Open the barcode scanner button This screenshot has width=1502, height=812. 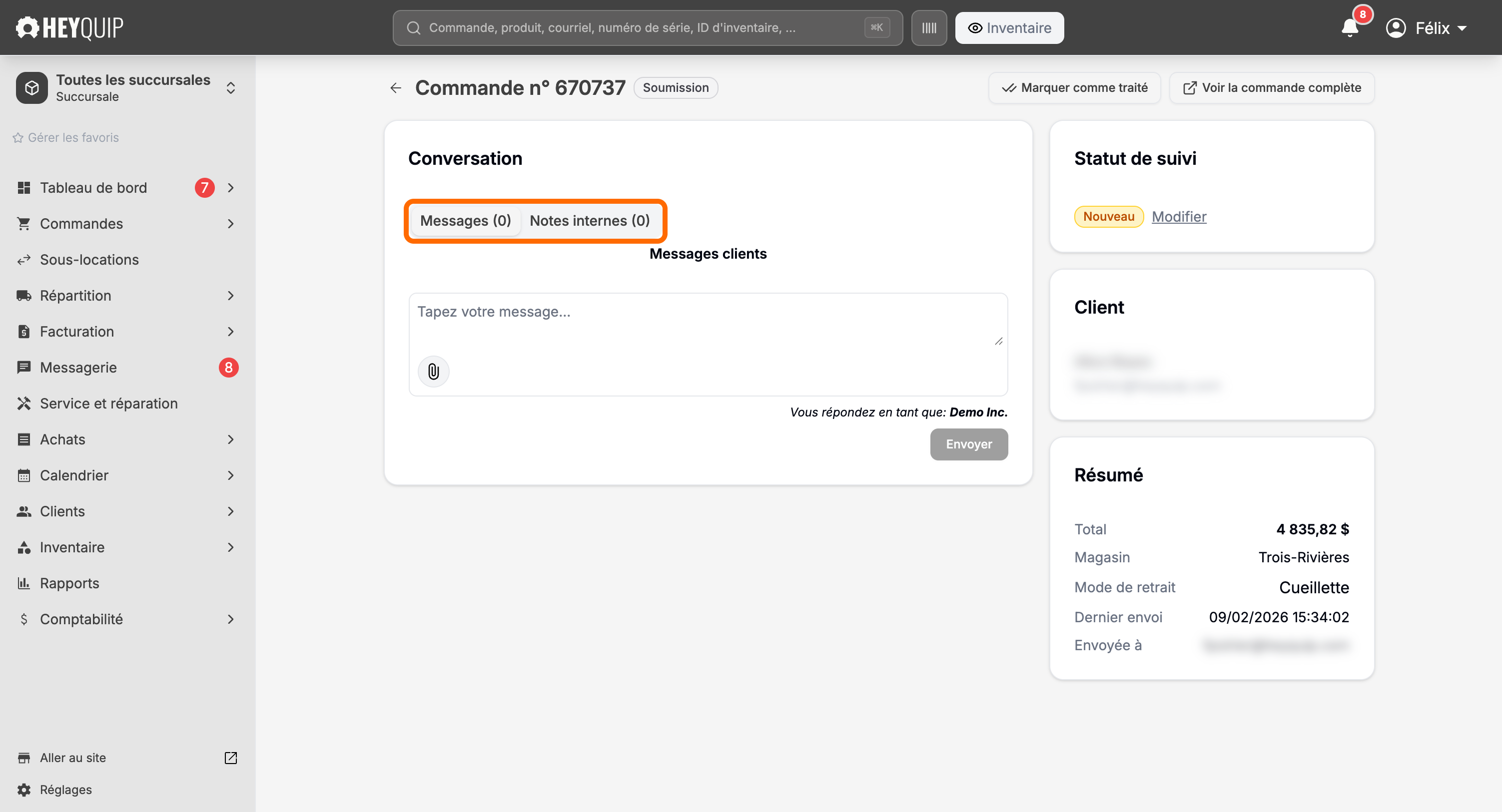tap(929, 28)
